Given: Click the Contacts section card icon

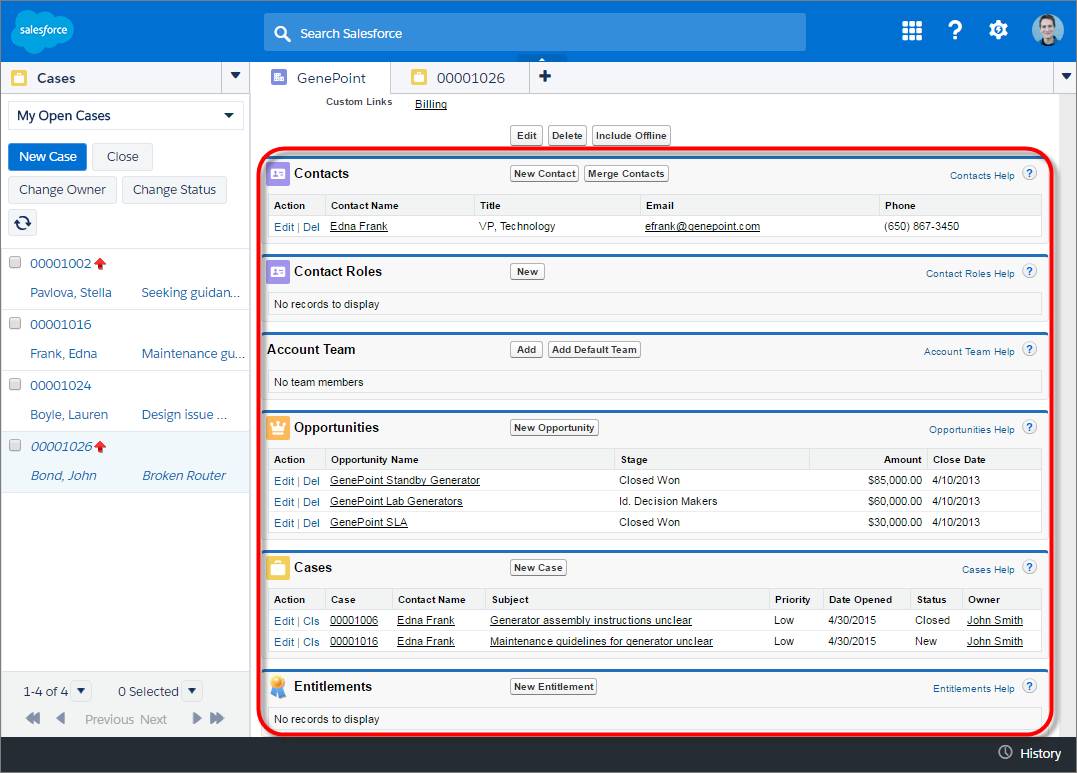Looking at the screenshot, I should [x=278, y=174].
